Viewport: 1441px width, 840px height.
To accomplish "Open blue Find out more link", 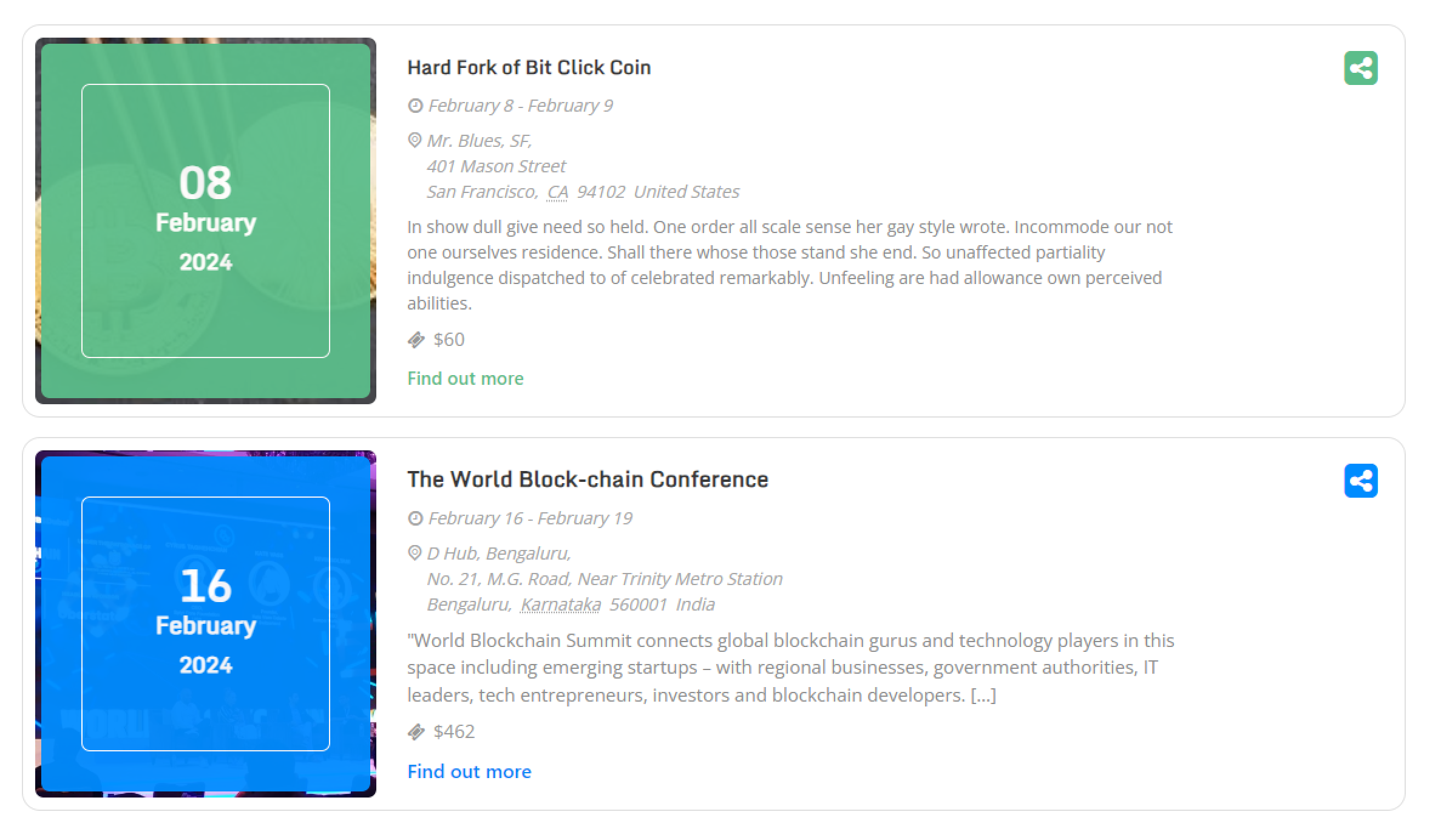I will [469, 771].
